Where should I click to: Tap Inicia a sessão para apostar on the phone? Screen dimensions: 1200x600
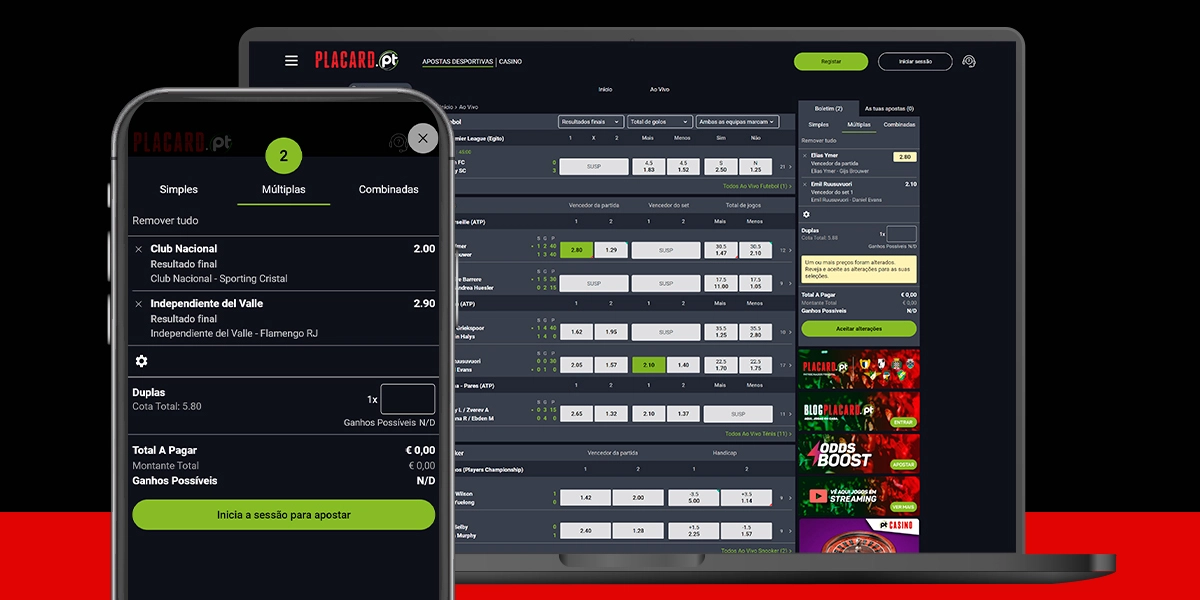pyautogui.click(x=284, y=515)
